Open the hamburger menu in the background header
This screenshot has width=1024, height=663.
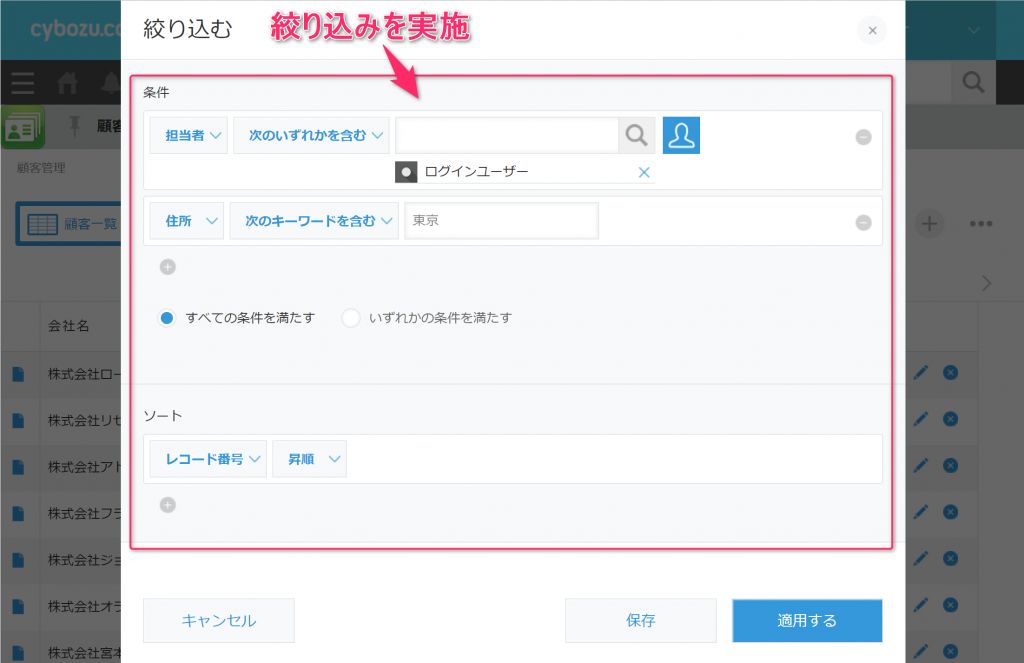point(22,83)
